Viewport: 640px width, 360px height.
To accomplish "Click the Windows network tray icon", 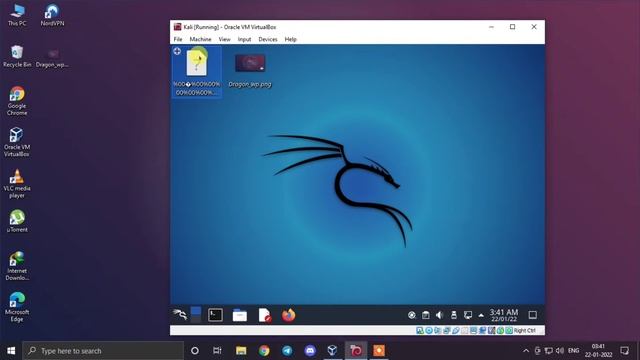I will pyautogui.click(x=549, y=351).
